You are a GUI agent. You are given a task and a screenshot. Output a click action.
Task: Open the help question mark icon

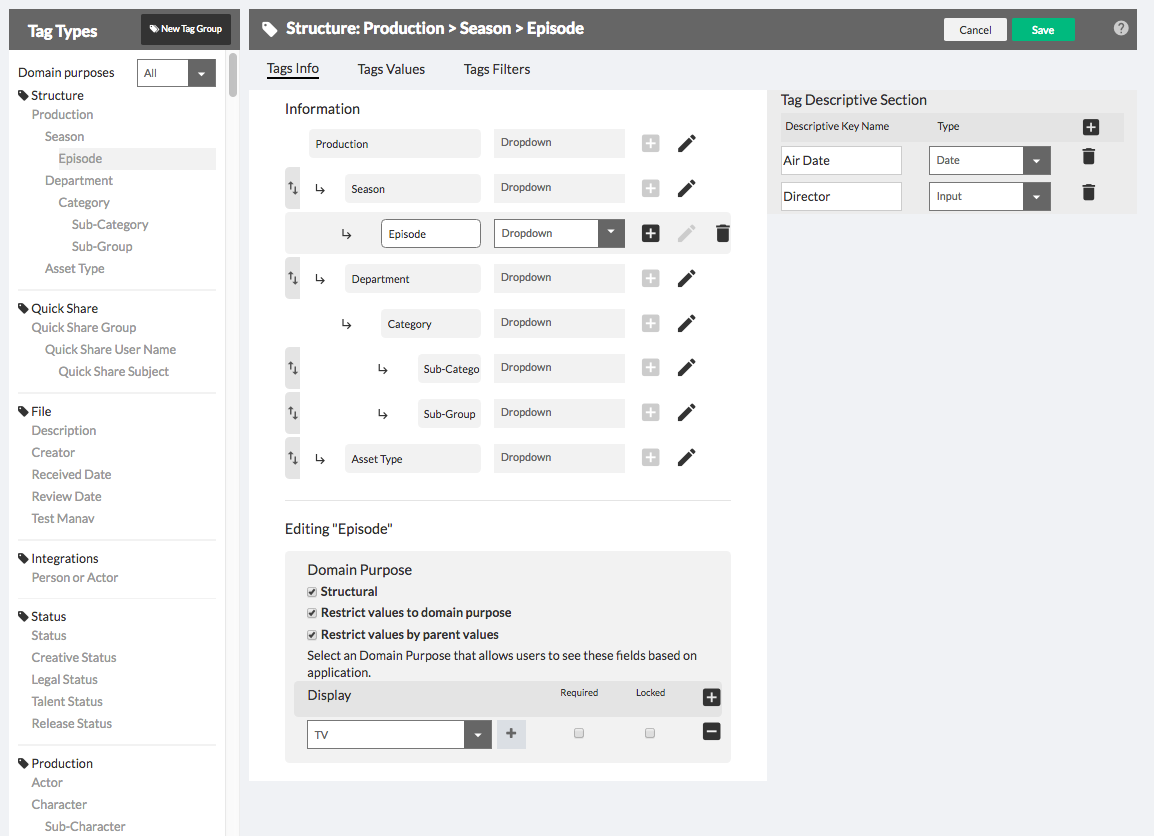pos(1121,28)
